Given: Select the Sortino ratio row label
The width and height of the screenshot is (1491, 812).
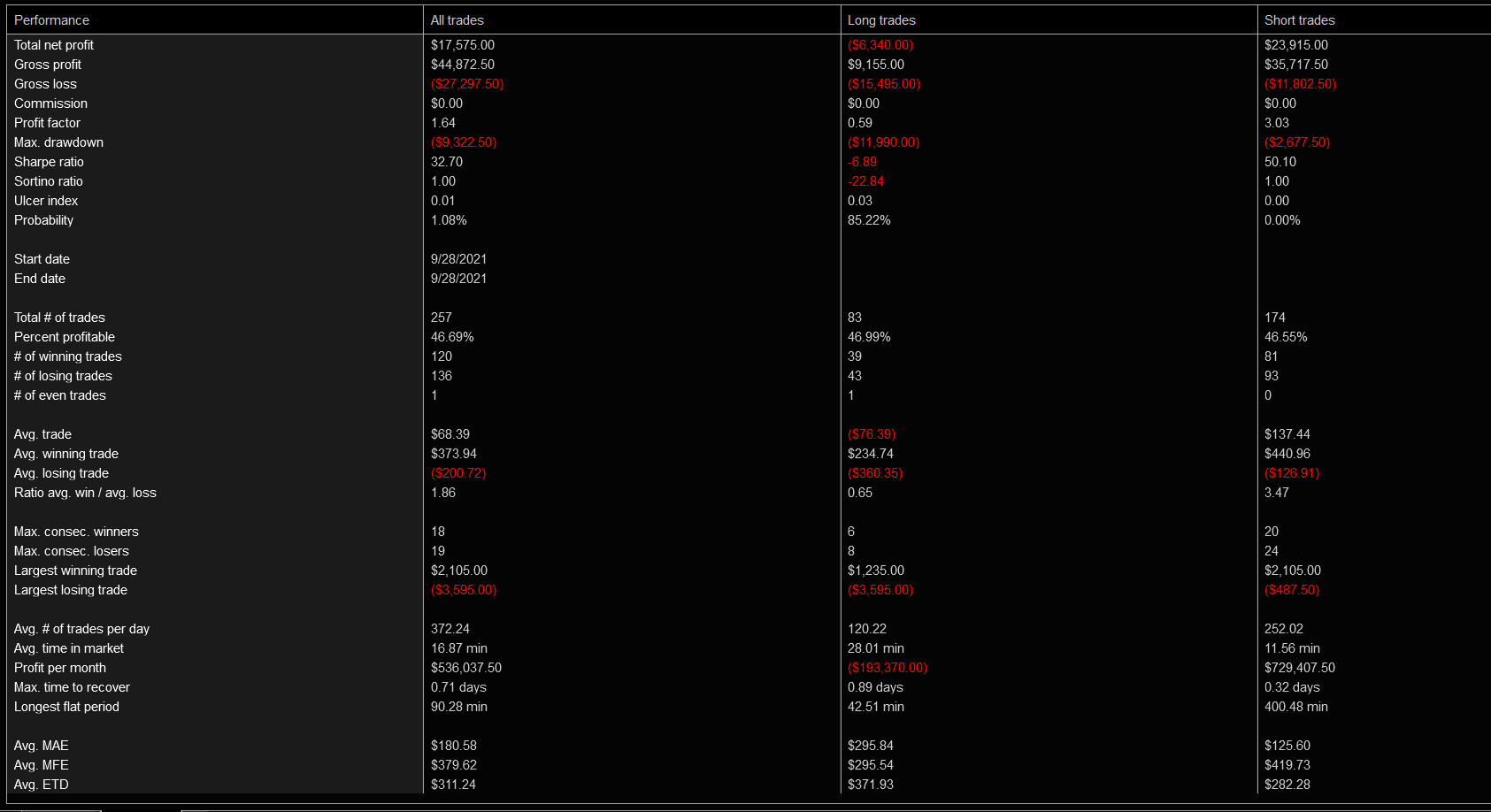Looking at the screenshot, I should pos(49,181).
